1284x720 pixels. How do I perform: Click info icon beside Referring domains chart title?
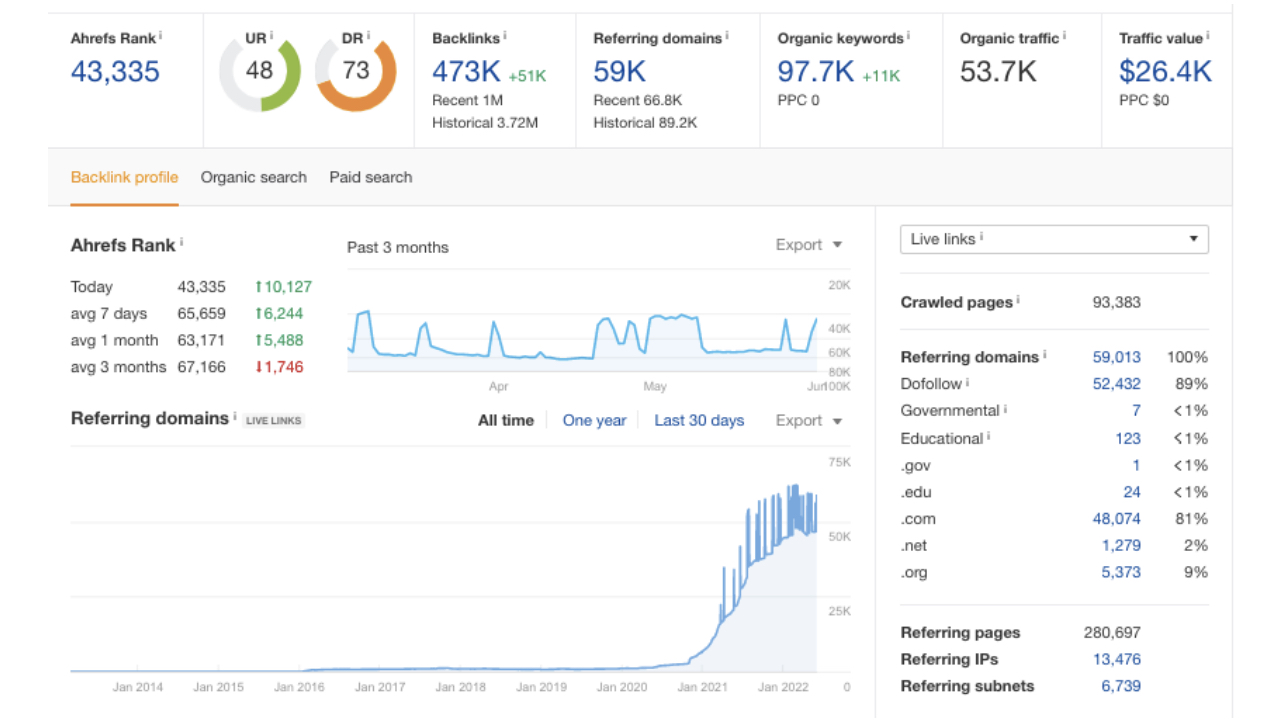tap(236, 416)
